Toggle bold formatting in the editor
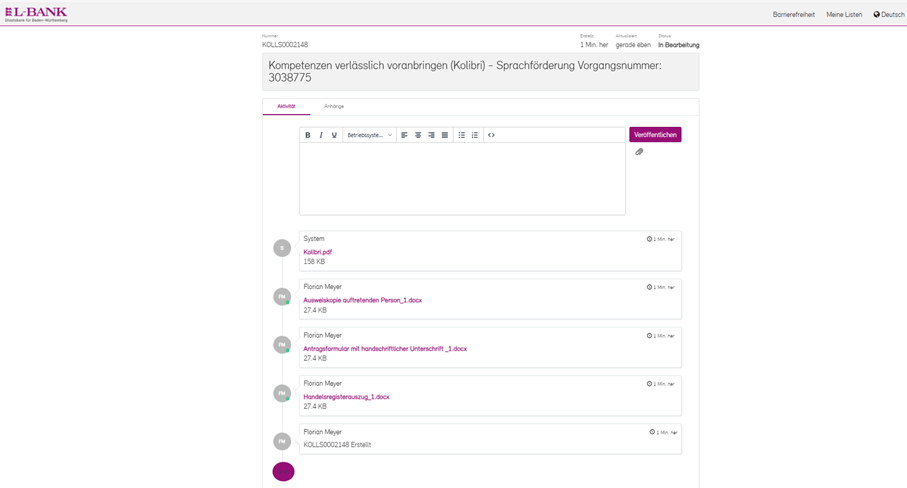This screenshot has height=488, width=907. click(308, 135)
